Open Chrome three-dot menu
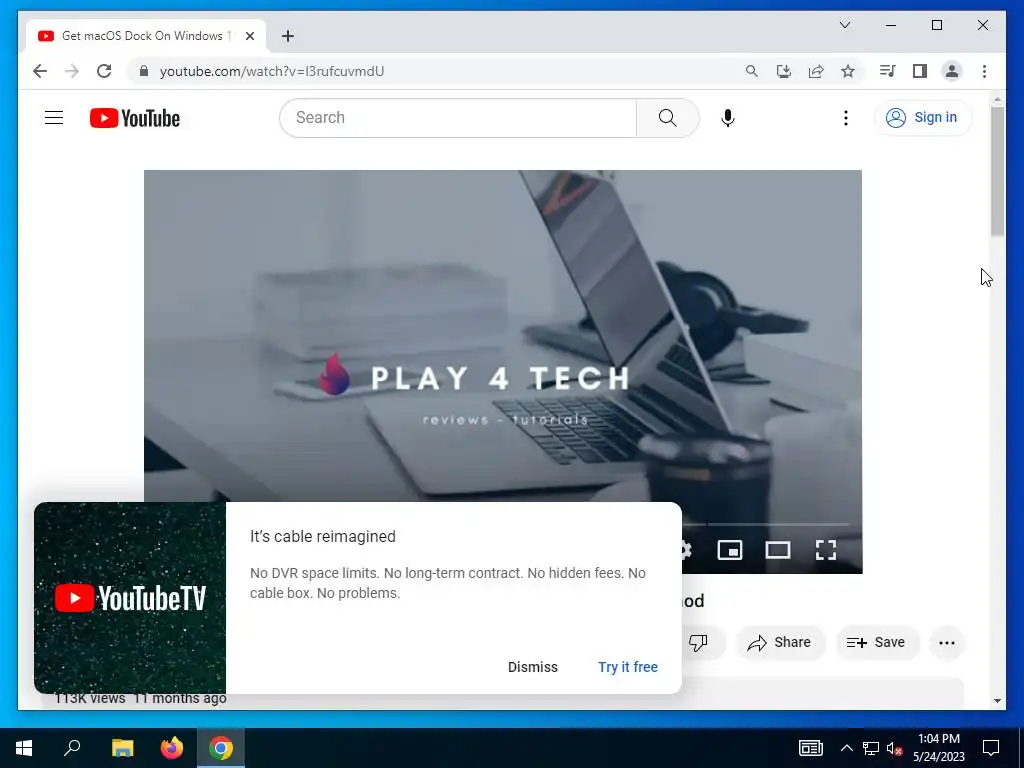Image resolution: width=1024 pixels, height=768 pixels. [984, 71]
